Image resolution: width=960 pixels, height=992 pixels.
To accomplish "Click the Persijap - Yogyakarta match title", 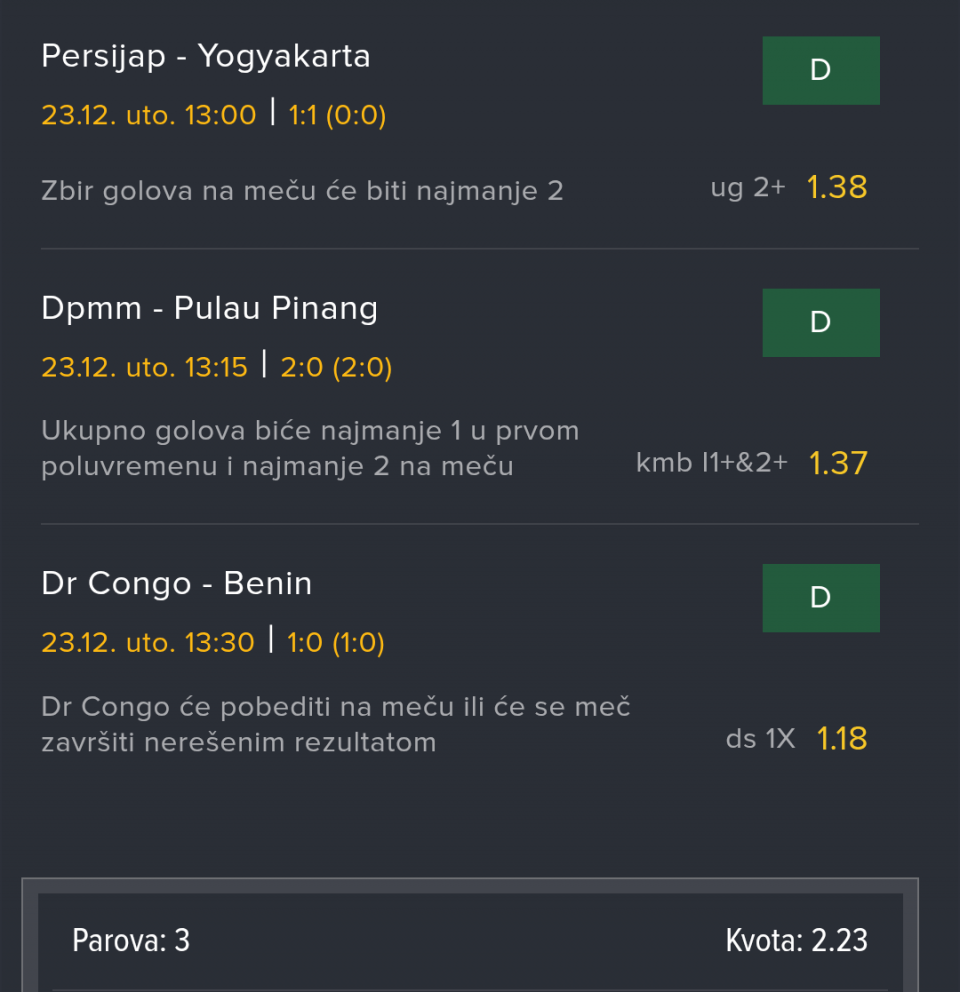I will [x=206, y=56].
